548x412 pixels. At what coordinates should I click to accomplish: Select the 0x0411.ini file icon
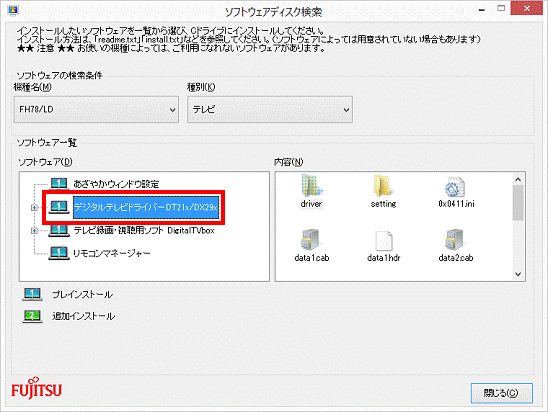[455, 187]
